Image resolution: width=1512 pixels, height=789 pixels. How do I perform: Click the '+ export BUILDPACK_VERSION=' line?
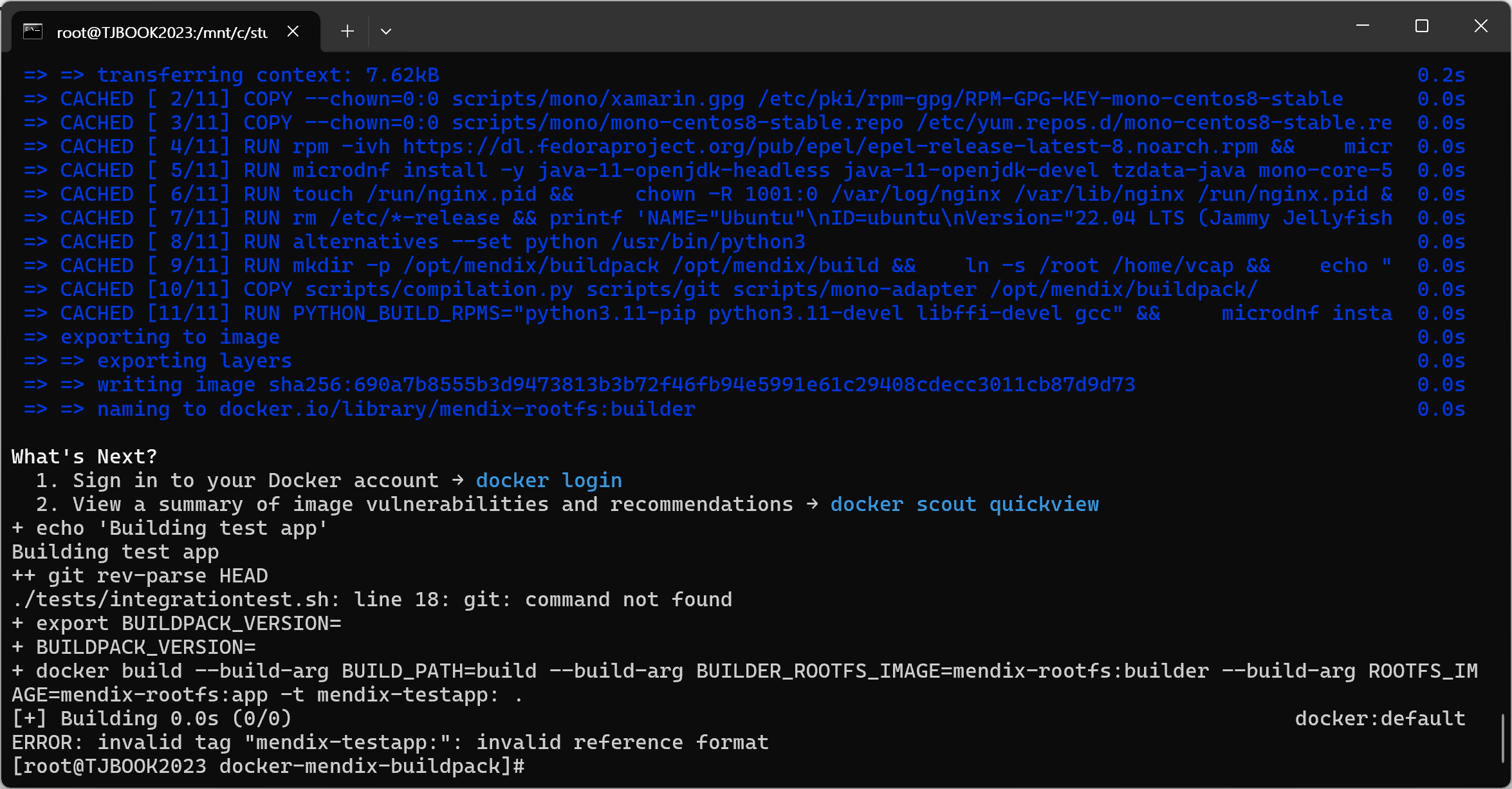click(176, 623)
